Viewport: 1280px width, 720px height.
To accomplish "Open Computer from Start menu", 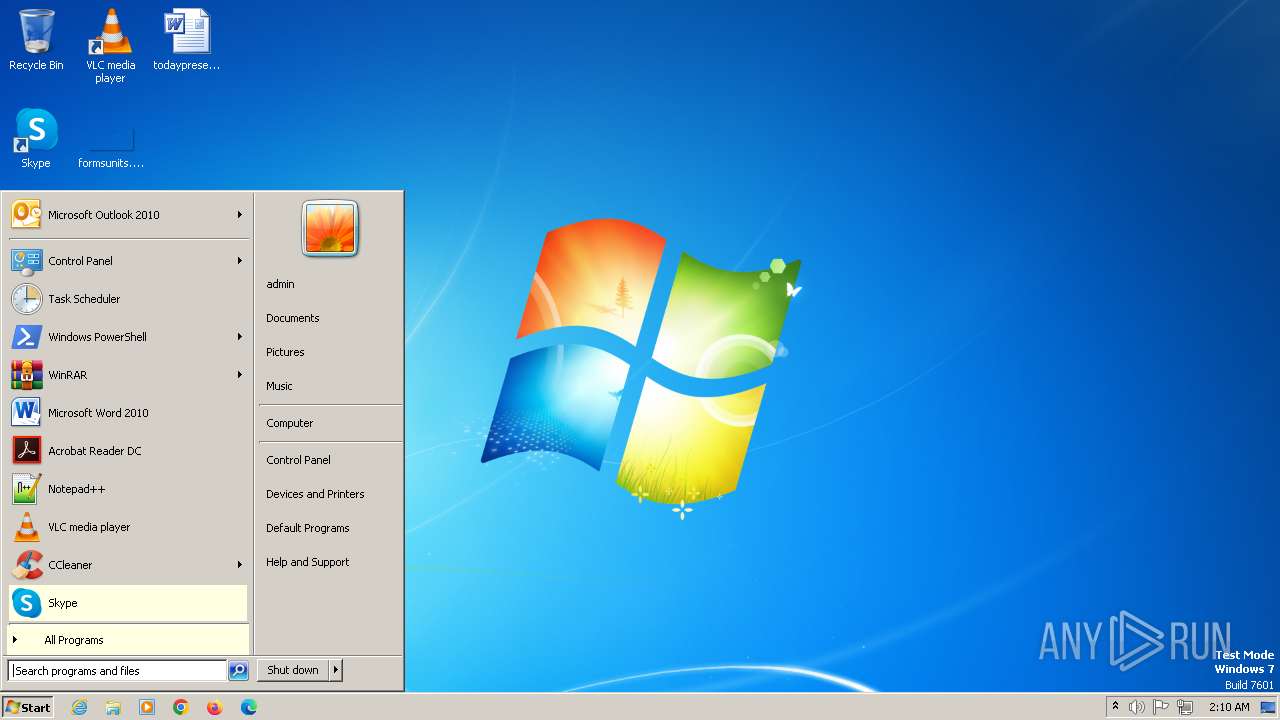I will click(x=290, y=423).
